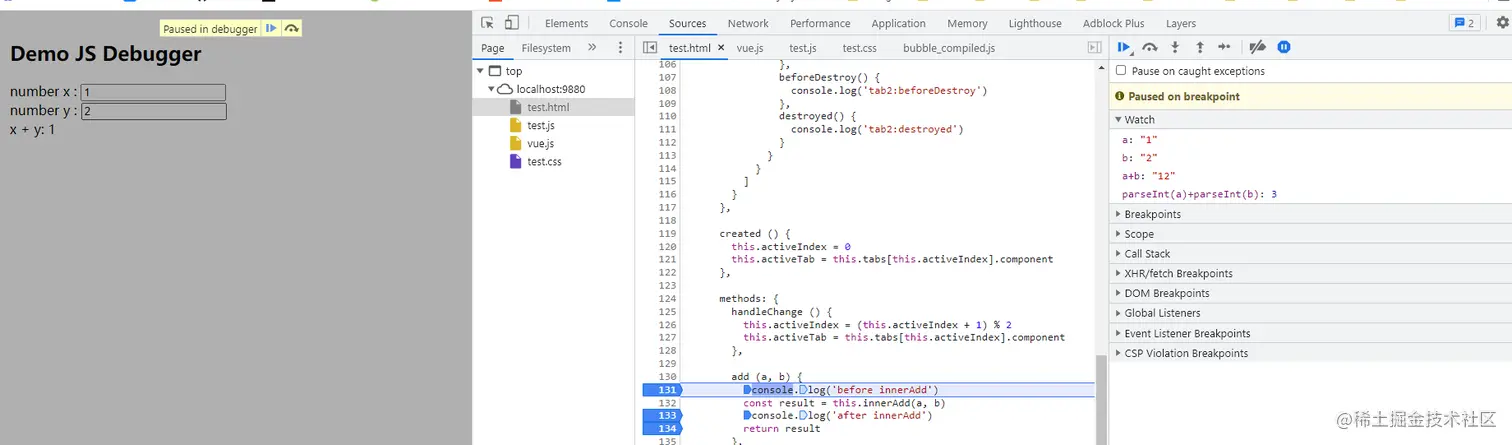Open more options menu in navigator
This screenshot has height=445, width=1512.
(620, 47)
